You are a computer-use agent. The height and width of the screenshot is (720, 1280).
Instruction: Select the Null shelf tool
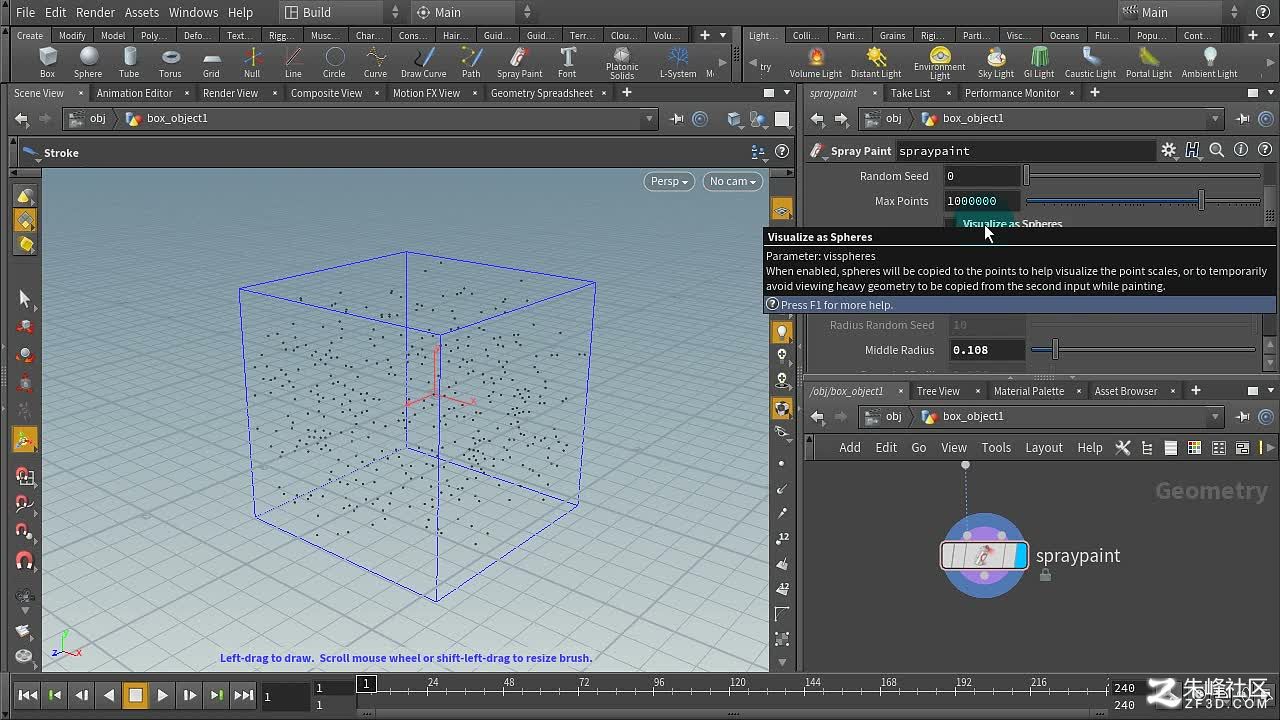[252, 62]
